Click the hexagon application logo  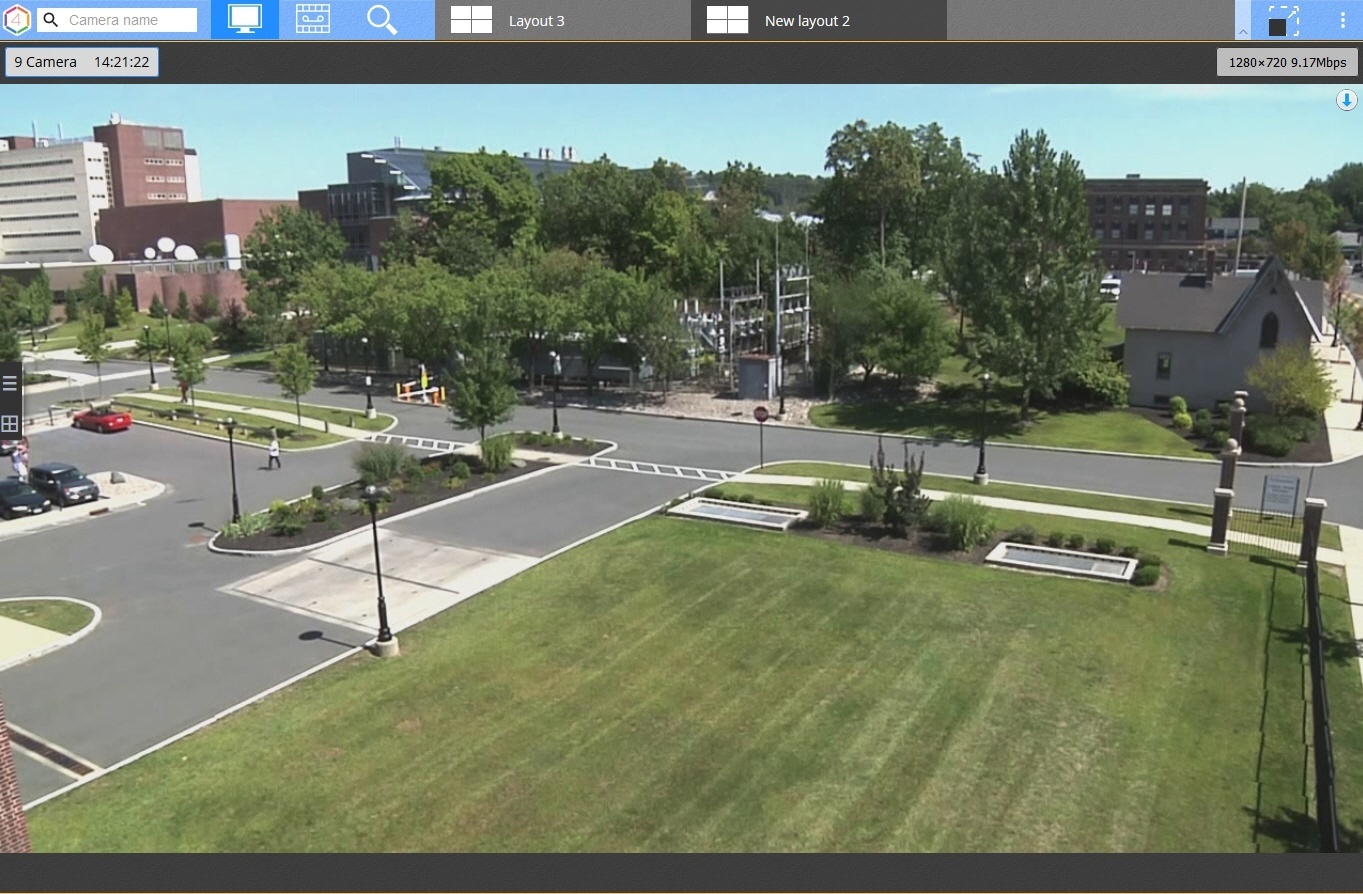pos(18,20)
